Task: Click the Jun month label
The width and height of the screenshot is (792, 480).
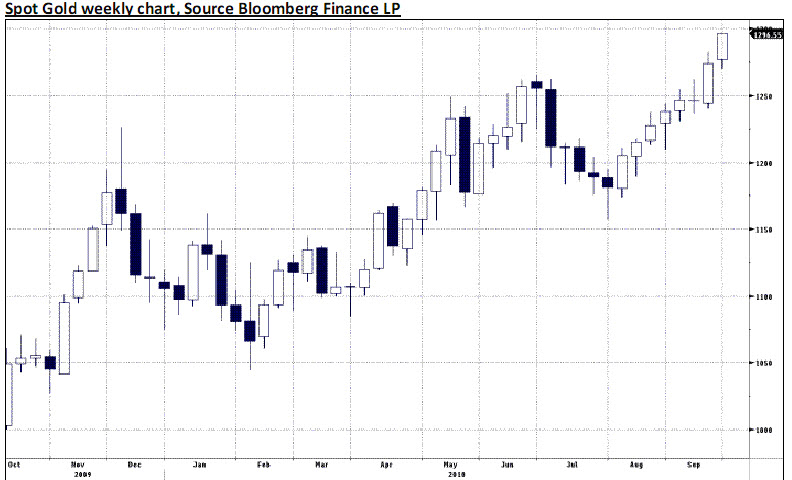Action: (507, 464)
